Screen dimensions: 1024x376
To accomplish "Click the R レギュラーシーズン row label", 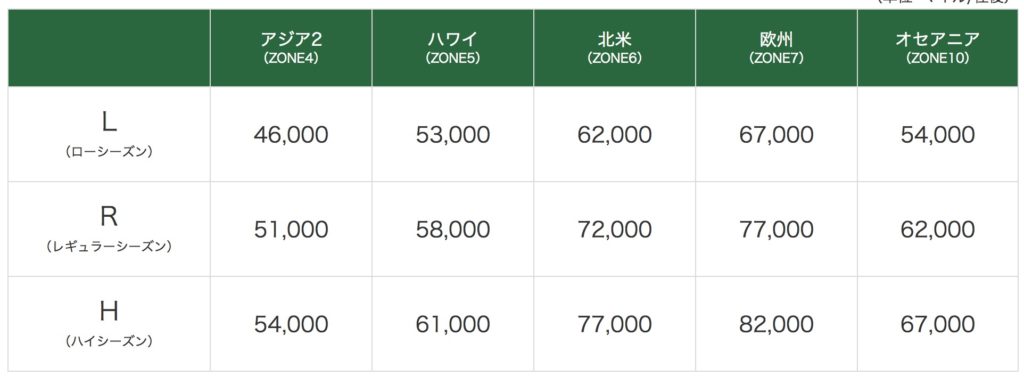I will [x=109, y=229].
